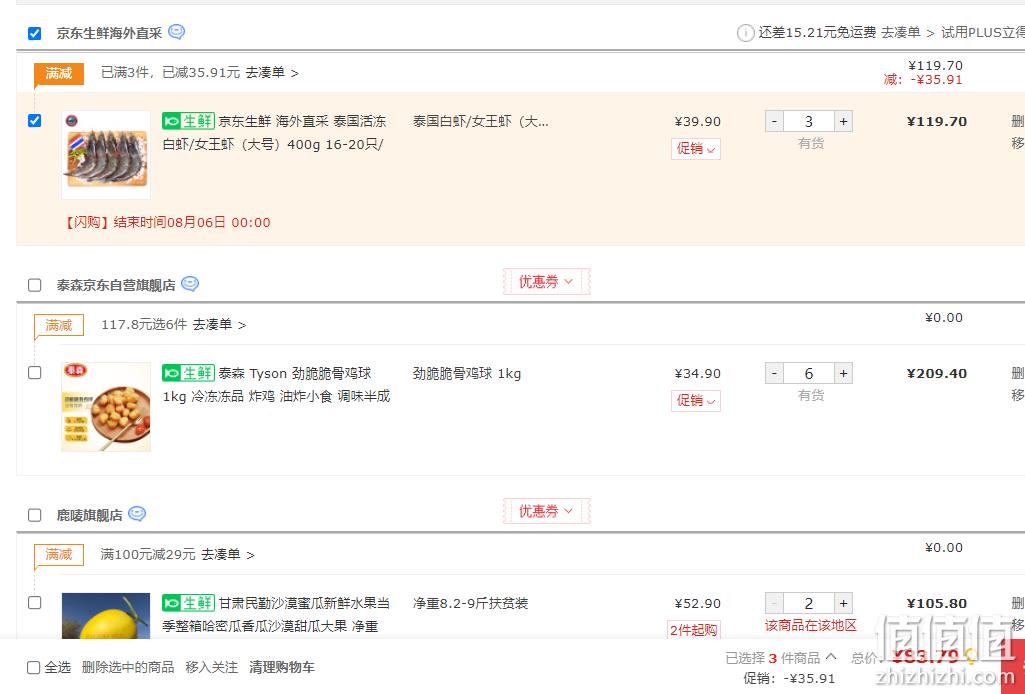Click shrimp subtotal ¥119.70 in item row
This screenshot has width=1025, height=694.
(937, 122)
